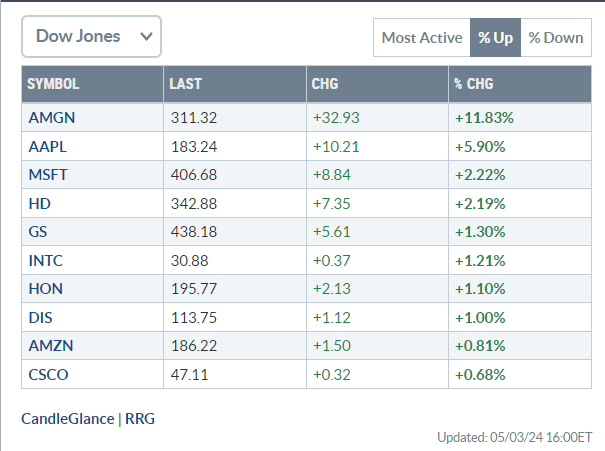Select the % Up tab
This screenshot has width=605, height=451.
point(495,38)
